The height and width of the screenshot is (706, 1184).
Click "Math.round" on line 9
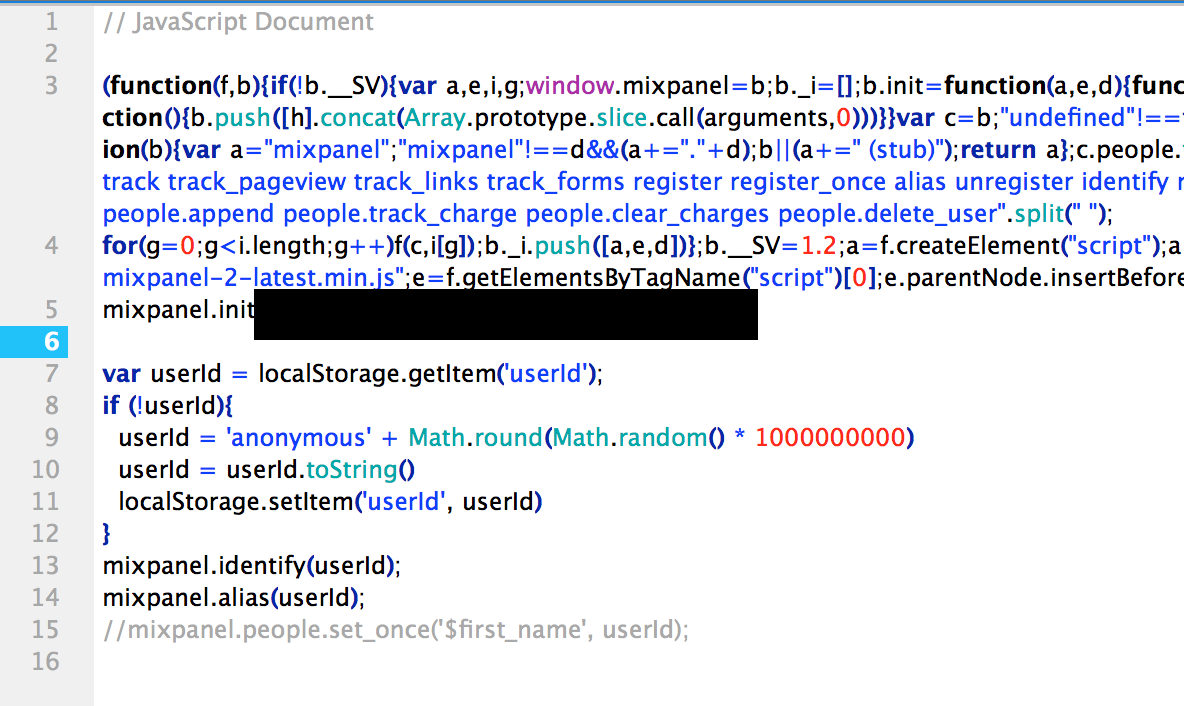[x=476, y=438]
